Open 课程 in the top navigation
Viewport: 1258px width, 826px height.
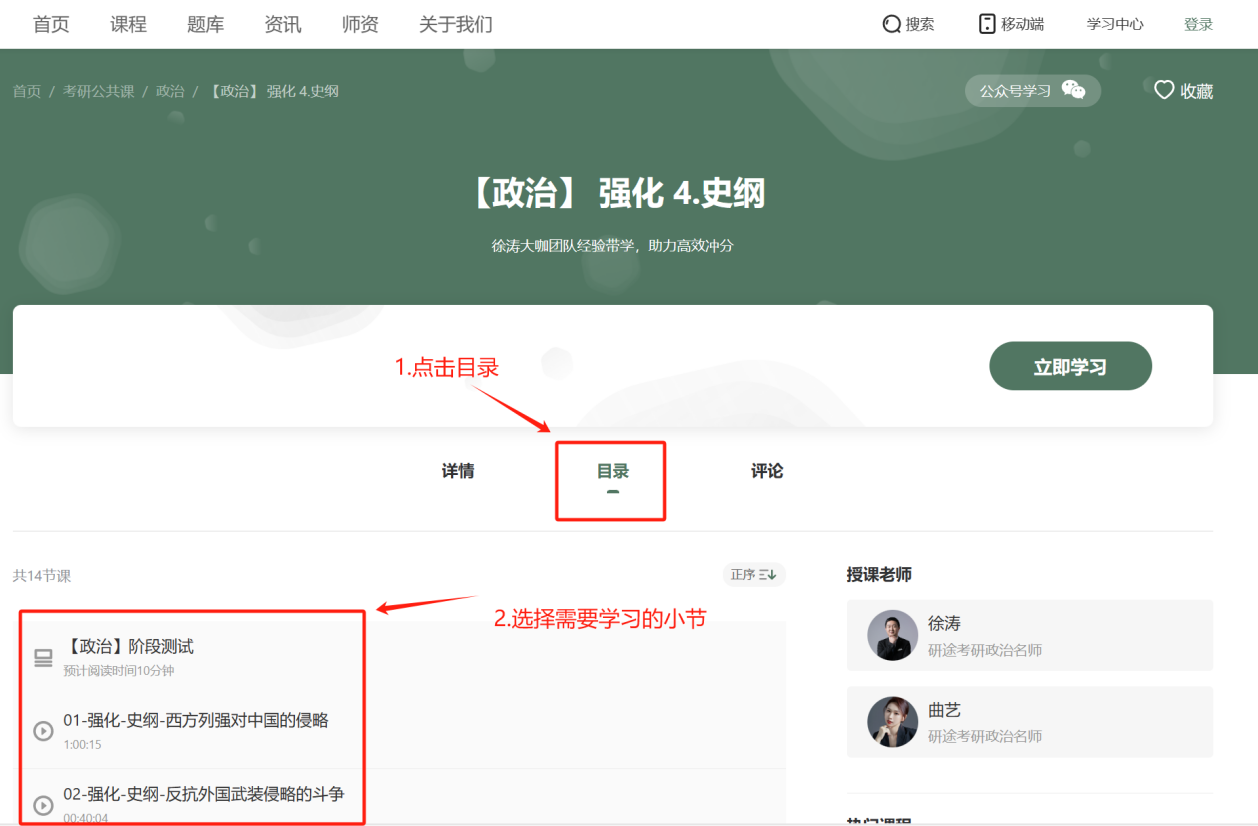[128, 24]
